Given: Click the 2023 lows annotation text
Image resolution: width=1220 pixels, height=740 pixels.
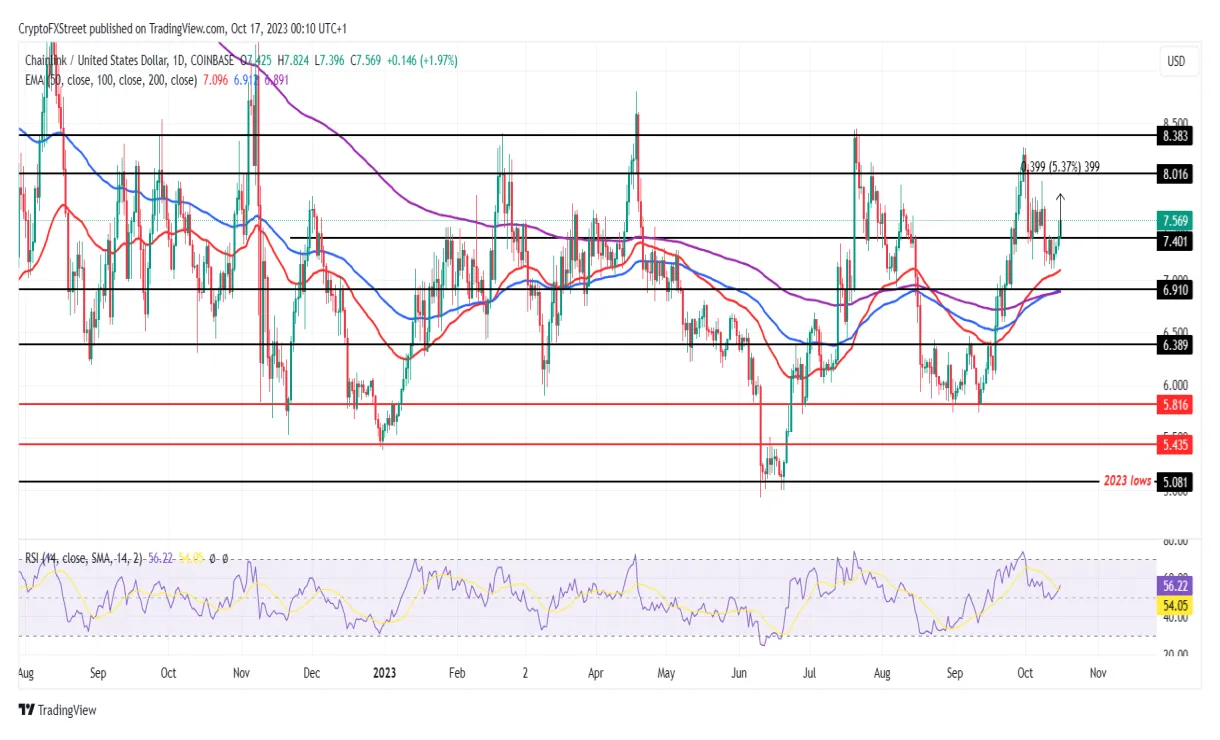Looking at the screenshot, I should (x=1125, y=481).
